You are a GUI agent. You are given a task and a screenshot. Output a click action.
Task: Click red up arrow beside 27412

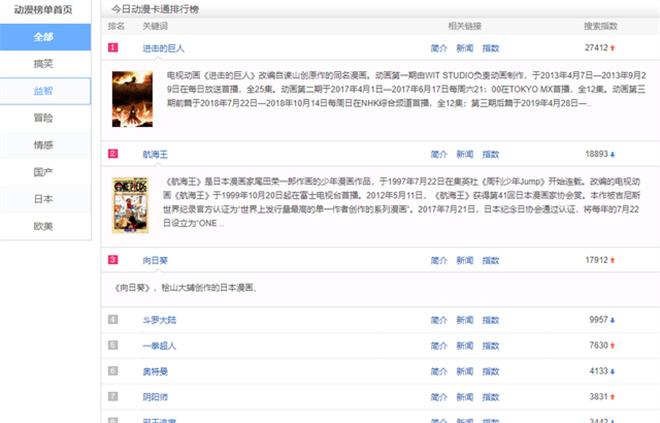612,48
